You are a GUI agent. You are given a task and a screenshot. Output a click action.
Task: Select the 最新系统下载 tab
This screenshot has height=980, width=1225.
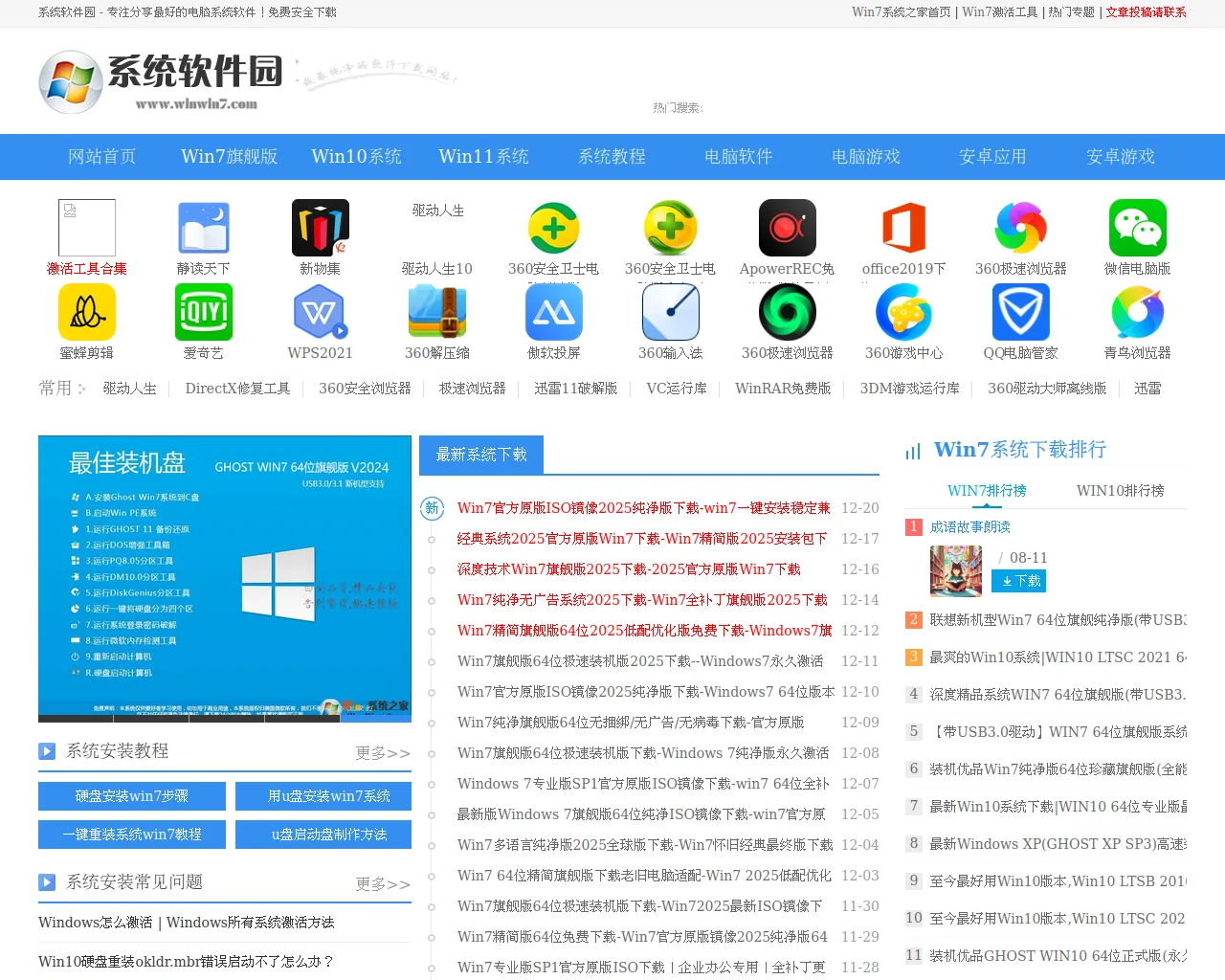[481, 455]
